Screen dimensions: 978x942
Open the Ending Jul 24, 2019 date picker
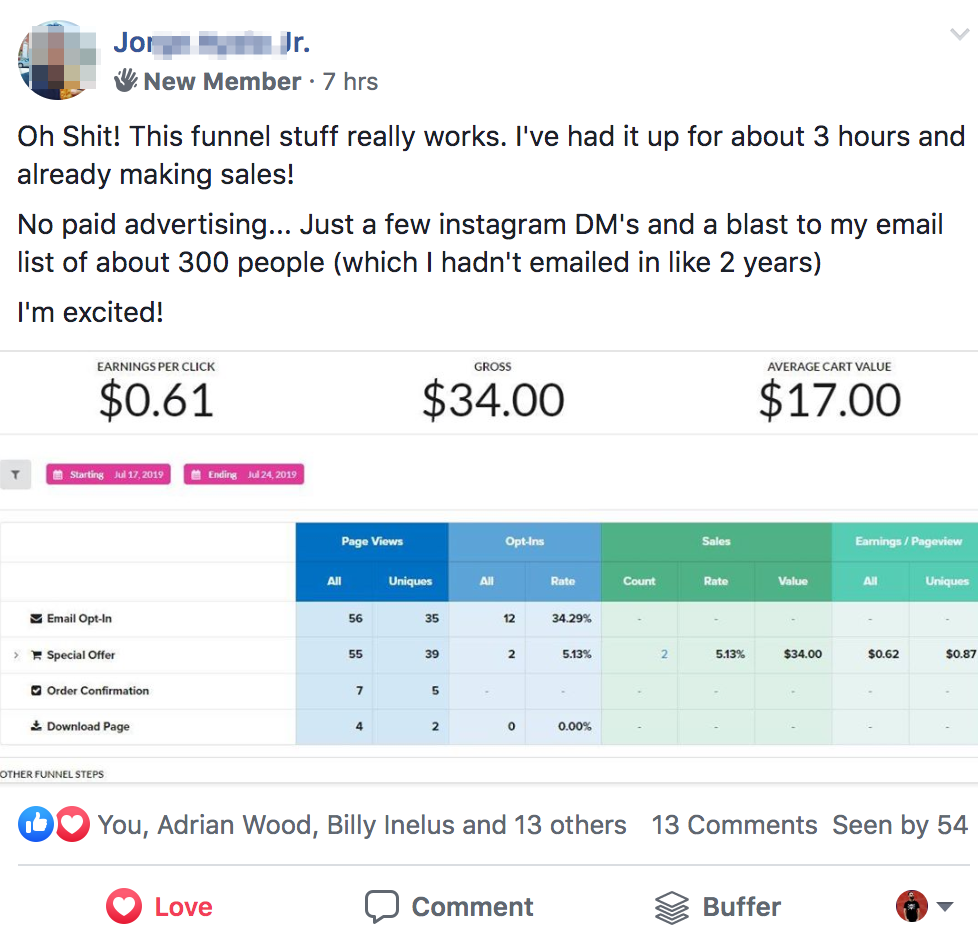point(244,475)
